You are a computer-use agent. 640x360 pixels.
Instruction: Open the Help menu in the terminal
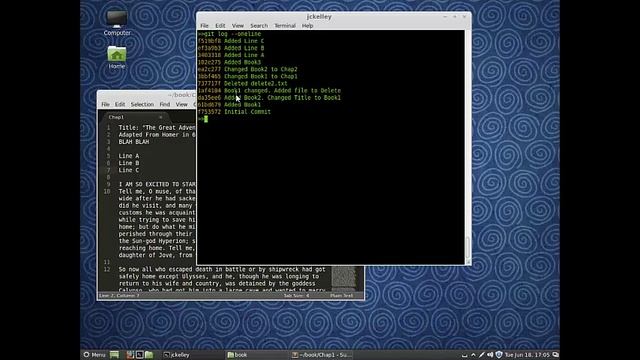307,26
